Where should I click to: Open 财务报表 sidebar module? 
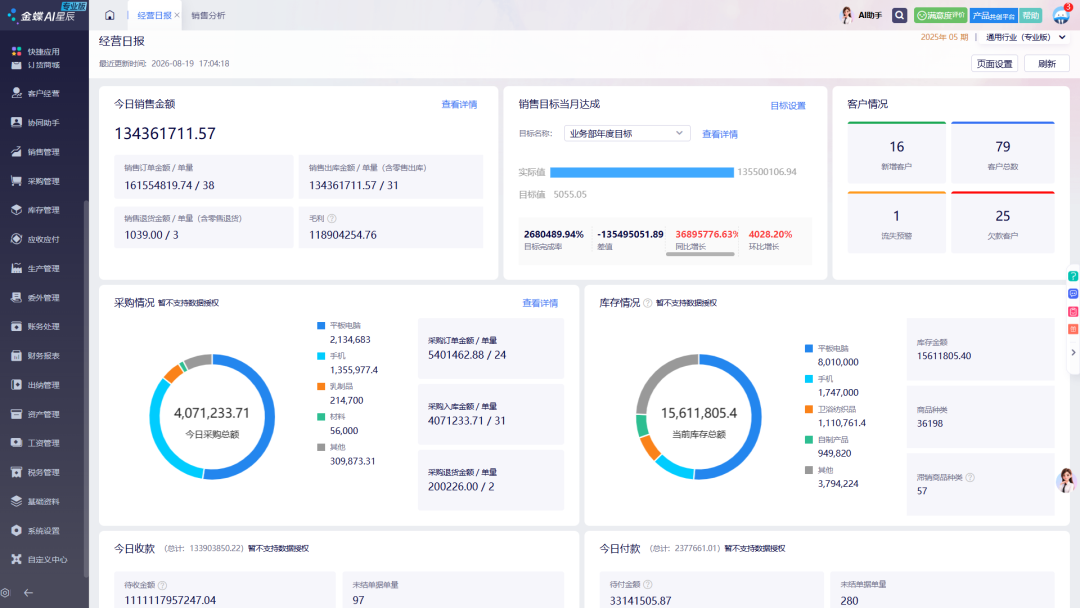(37, 356)
